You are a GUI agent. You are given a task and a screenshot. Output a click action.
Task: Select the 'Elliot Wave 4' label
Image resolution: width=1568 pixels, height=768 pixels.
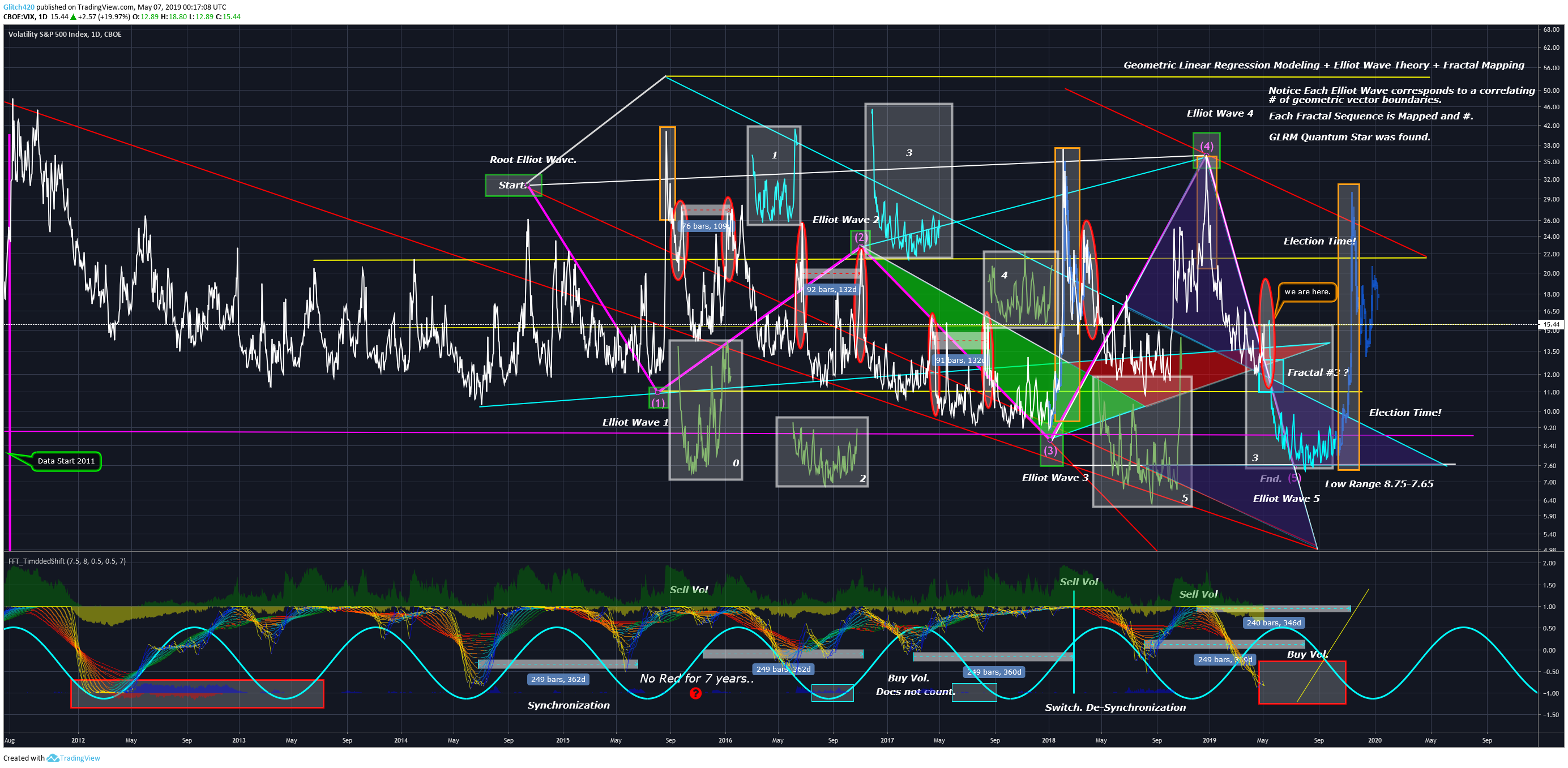(x=1220, y=113)
